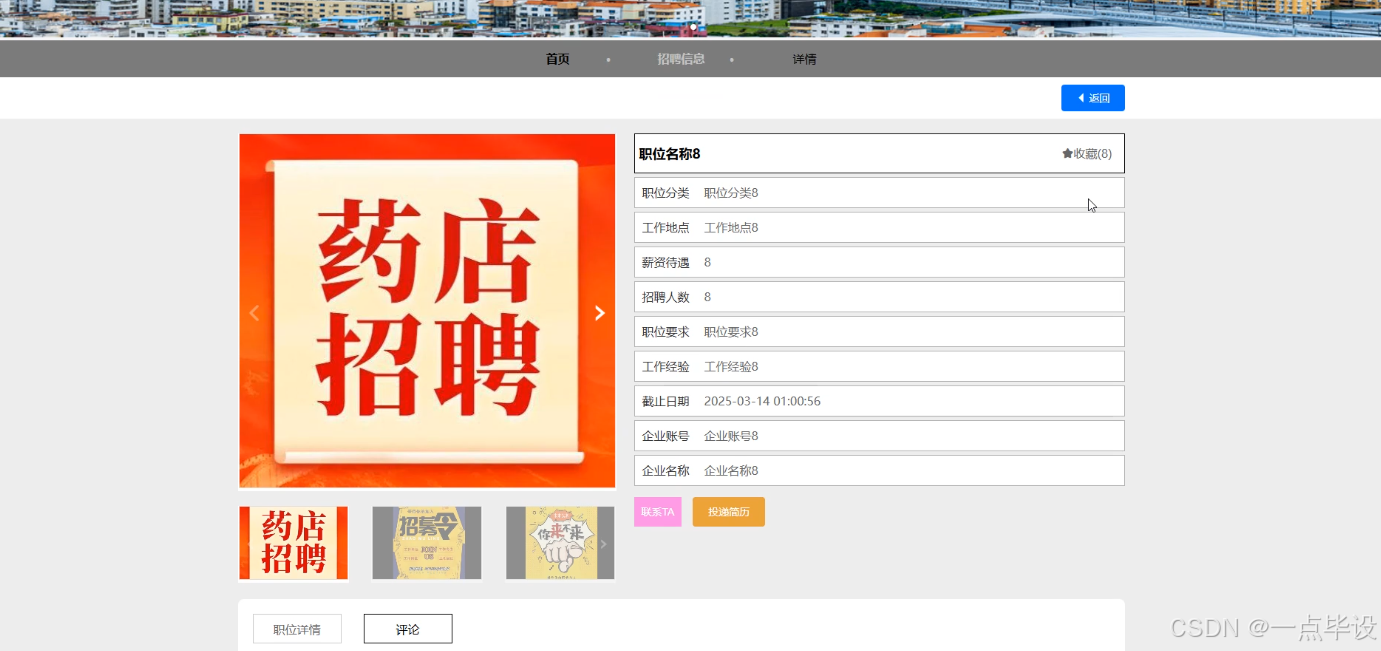Click the star favorite icon next to 收藏(8)
Viewport: 1381px width, 651px height.
1065,152
